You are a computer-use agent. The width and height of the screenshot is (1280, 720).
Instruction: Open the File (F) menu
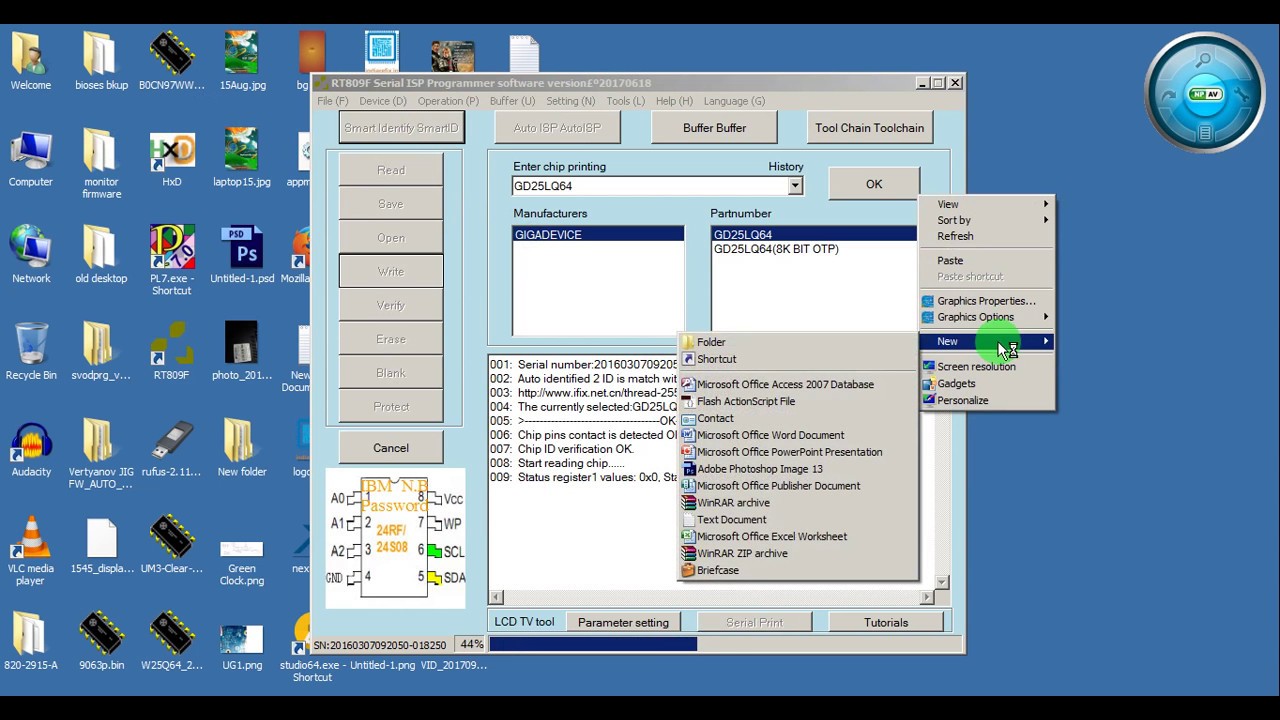click(x=332, y=101)
